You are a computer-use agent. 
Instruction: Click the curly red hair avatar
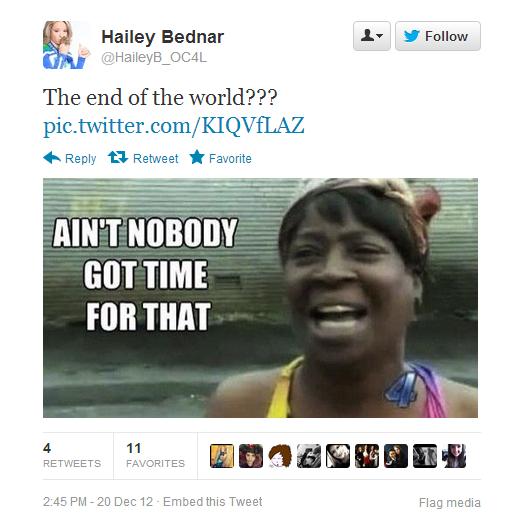pyautogui.click(x=280, y=456)
